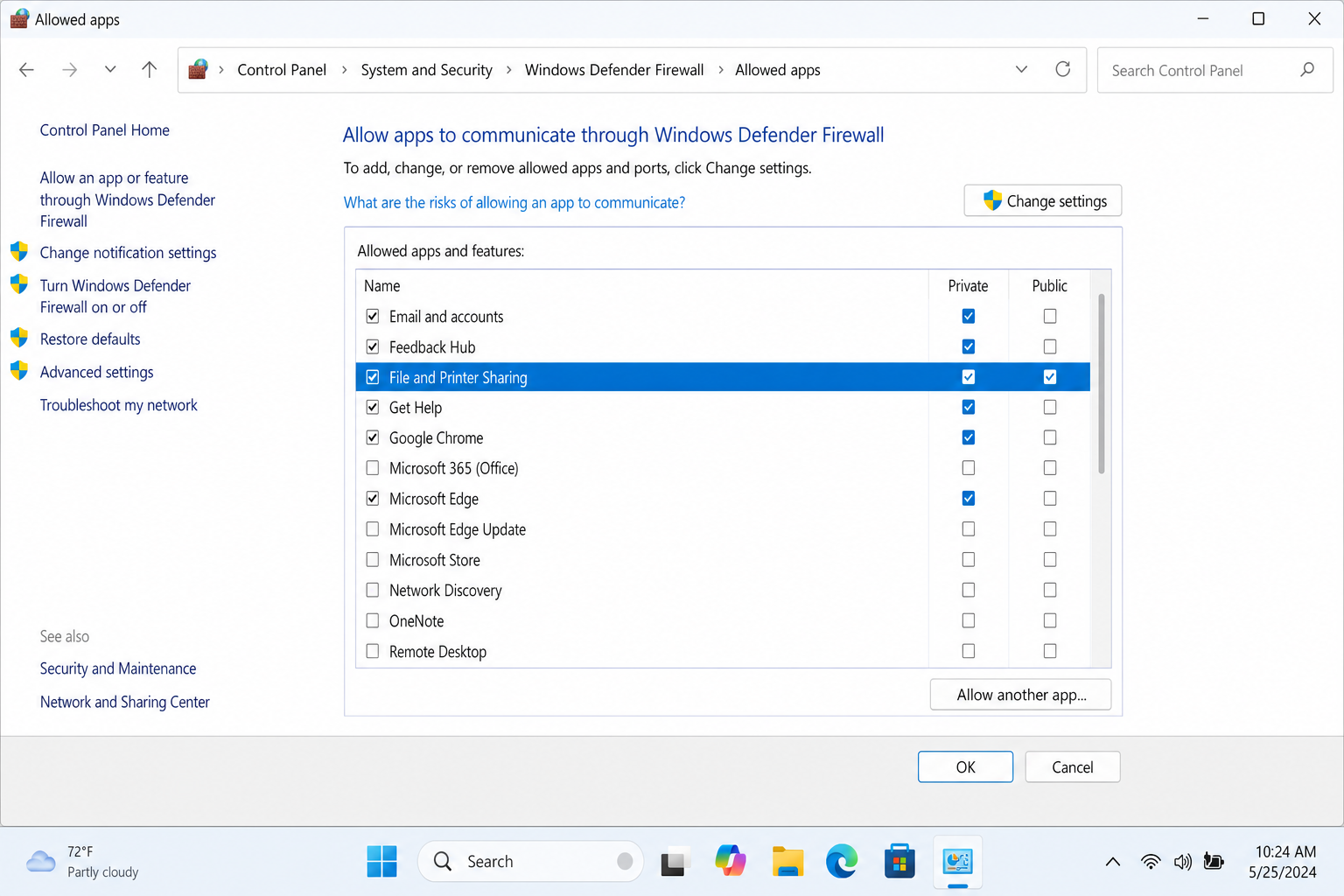Click the apps list vertical scrollbar thumb

(x=1101, y=384)
